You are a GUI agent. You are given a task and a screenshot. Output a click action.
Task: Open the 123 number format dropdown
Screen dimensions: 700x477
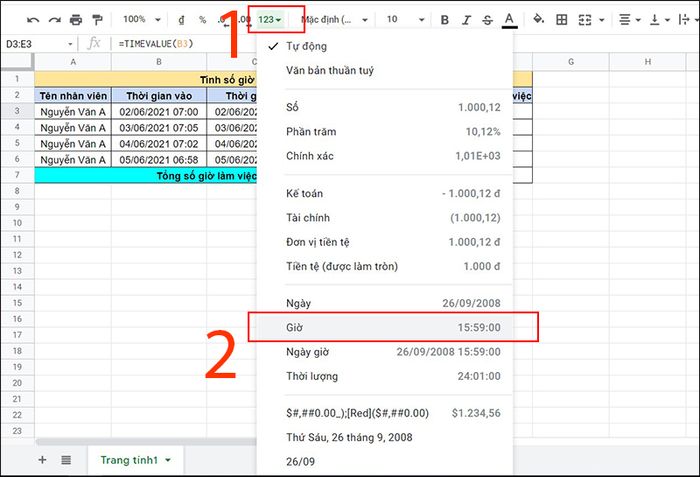coord(270,20)
